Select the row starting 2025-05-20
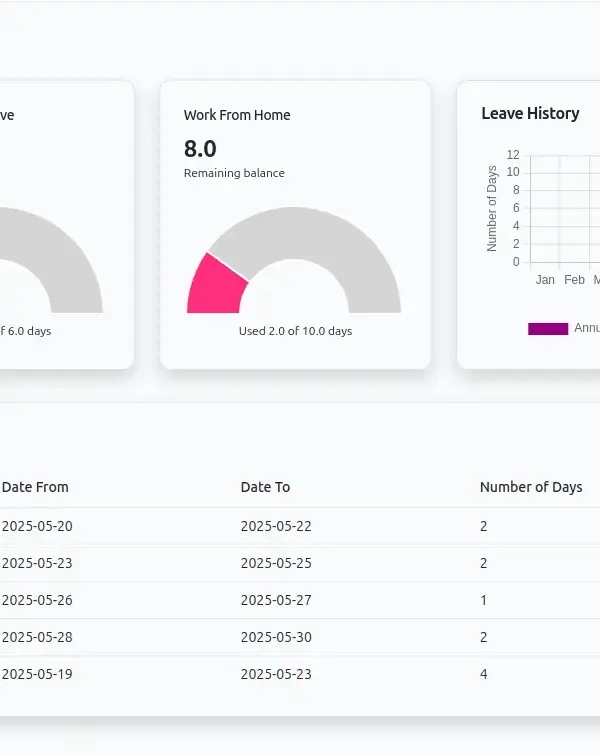The height and width of the screenshot is (755, 600). (37, 526)
